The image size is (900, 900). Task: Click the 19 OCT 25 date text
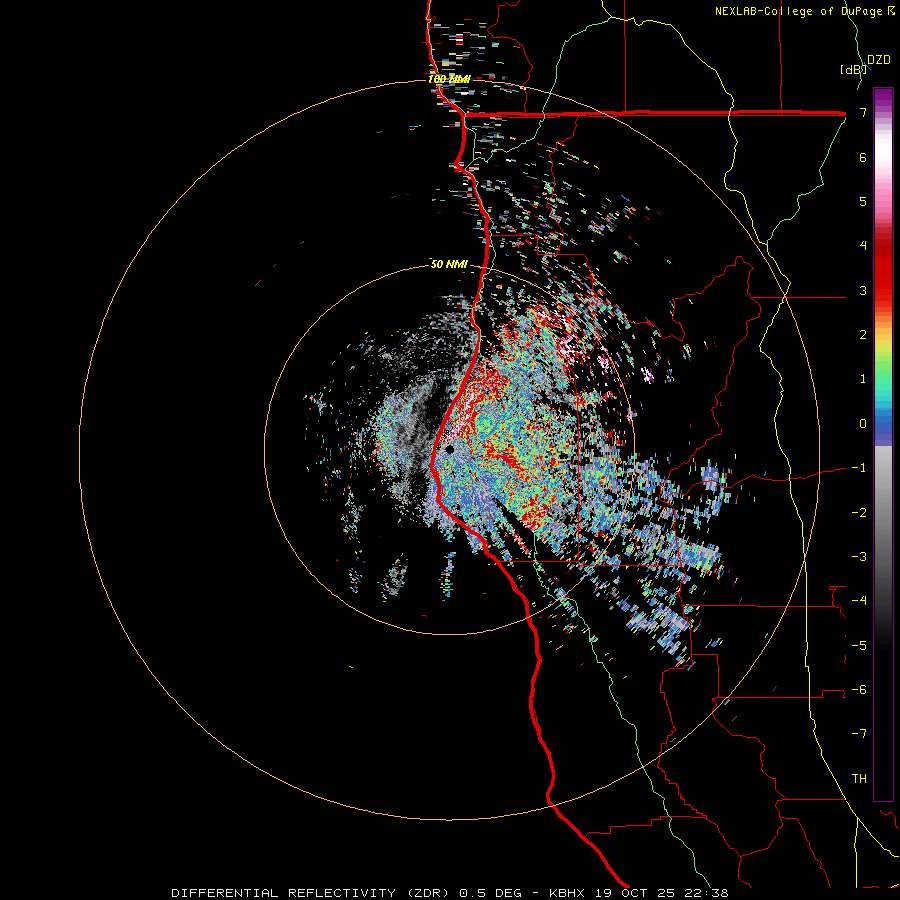point(637,893)
